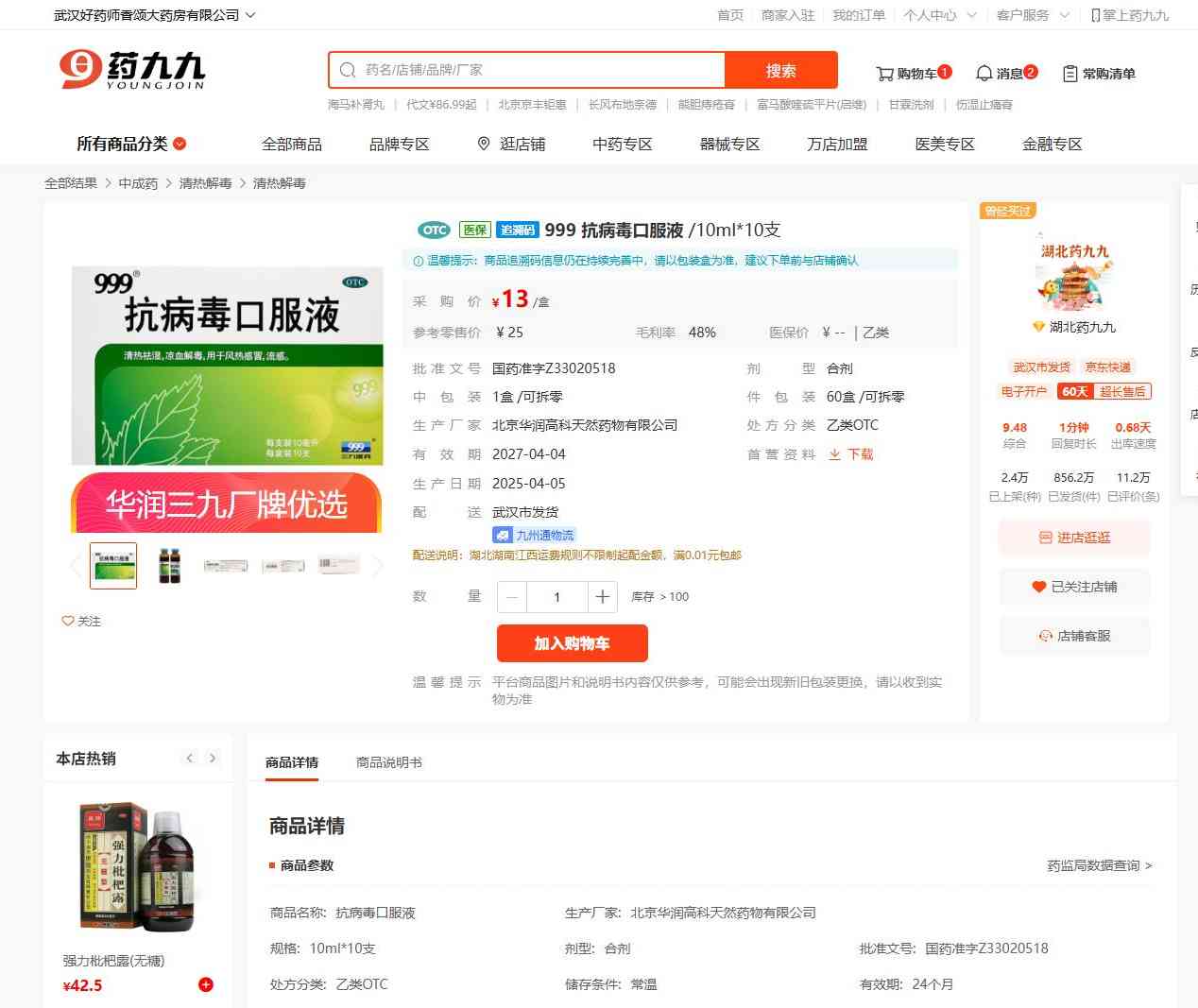Open the 药监局数据查询 link
Screen dimensions: 1198x1008
(x=1099, y=865)
